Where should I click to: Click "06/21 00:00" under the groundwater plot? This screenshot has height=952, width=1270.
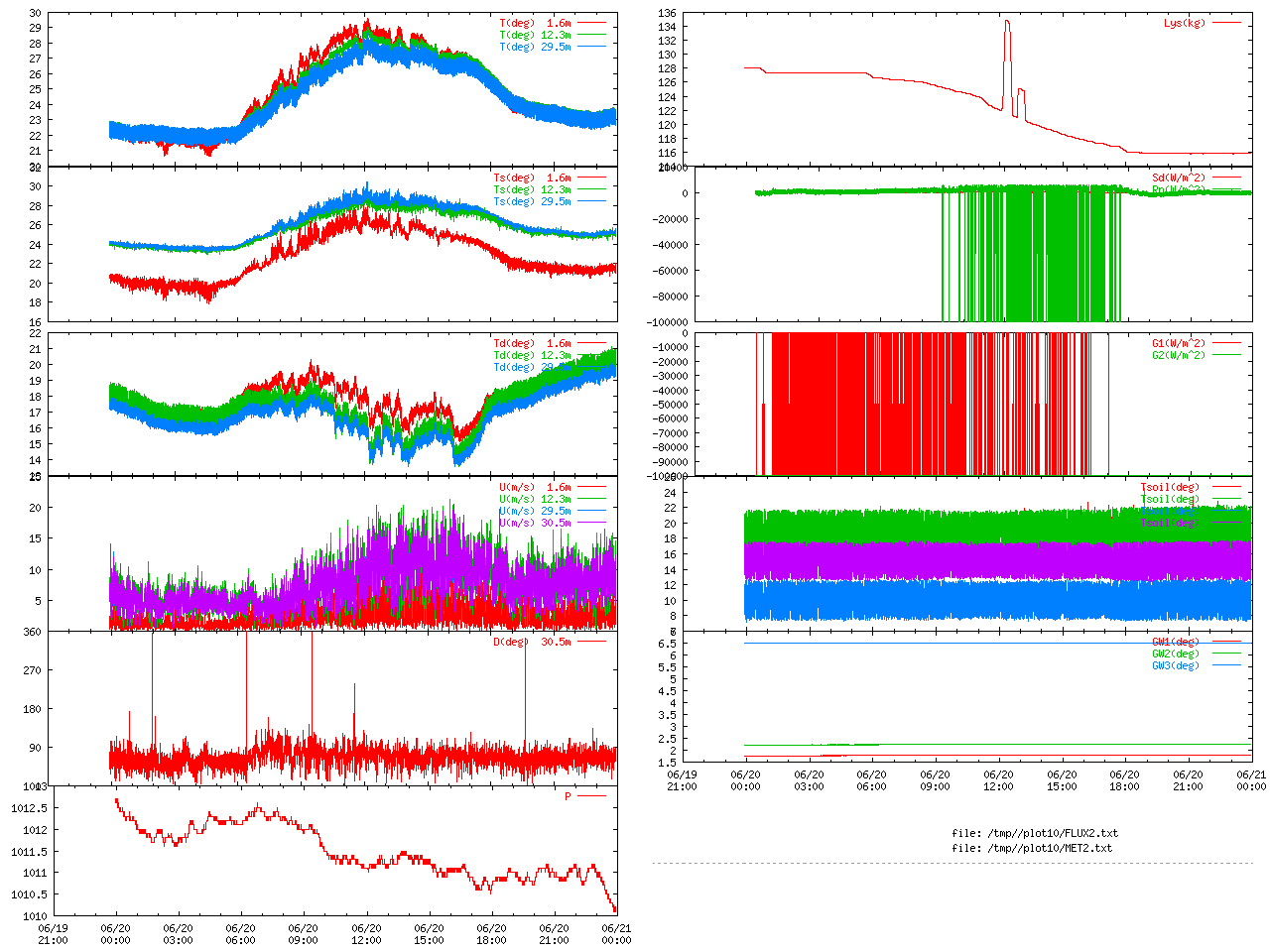(1251, 780)
